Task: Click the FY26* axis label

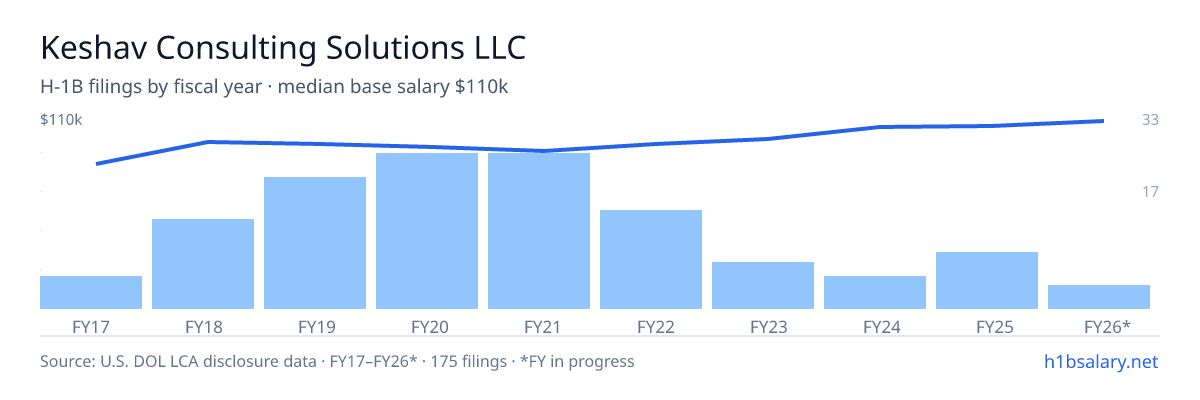Action: [1107, 326]
